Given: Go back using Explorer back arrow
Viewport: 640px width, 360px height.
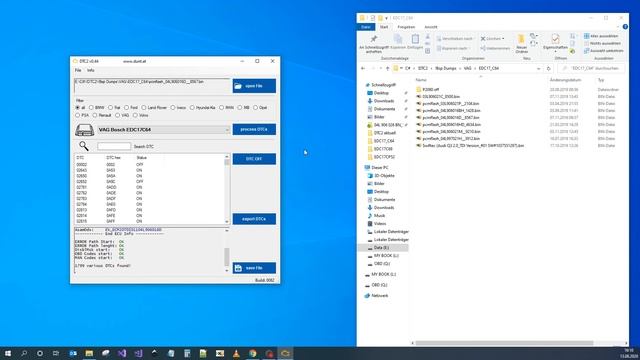Looking at the screenshot, I should pyautogui.click(x=363, y=69).
